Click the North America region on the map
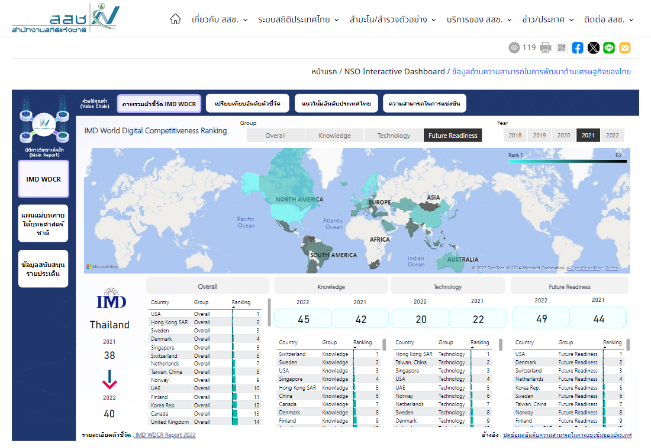 tap(299, 199)
